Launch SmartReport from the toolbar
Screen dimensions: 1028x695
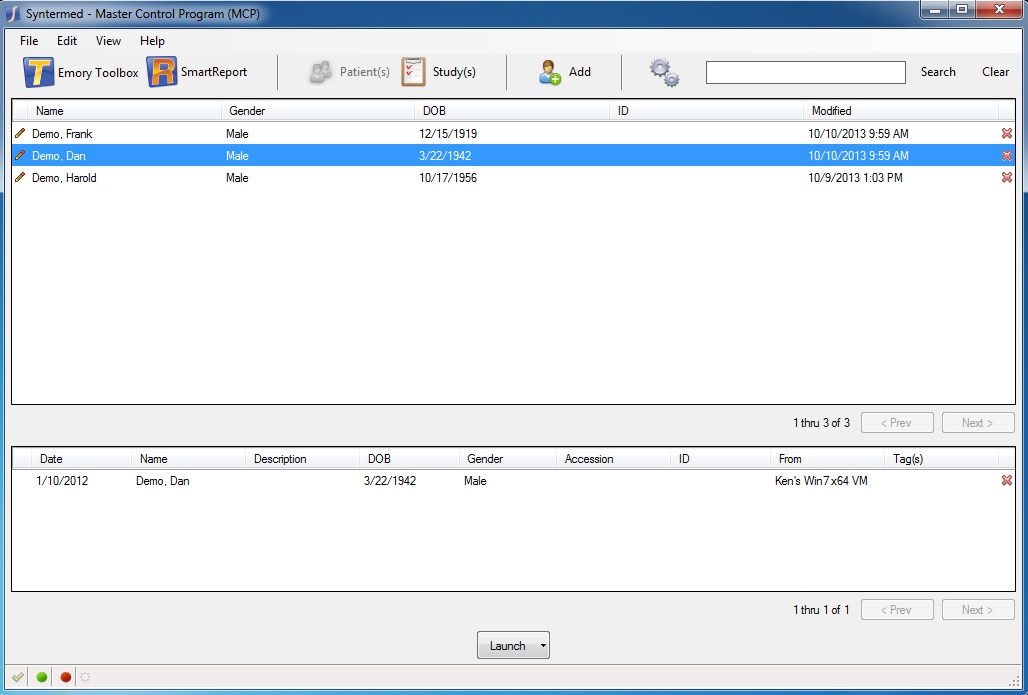tap(197, 72)
